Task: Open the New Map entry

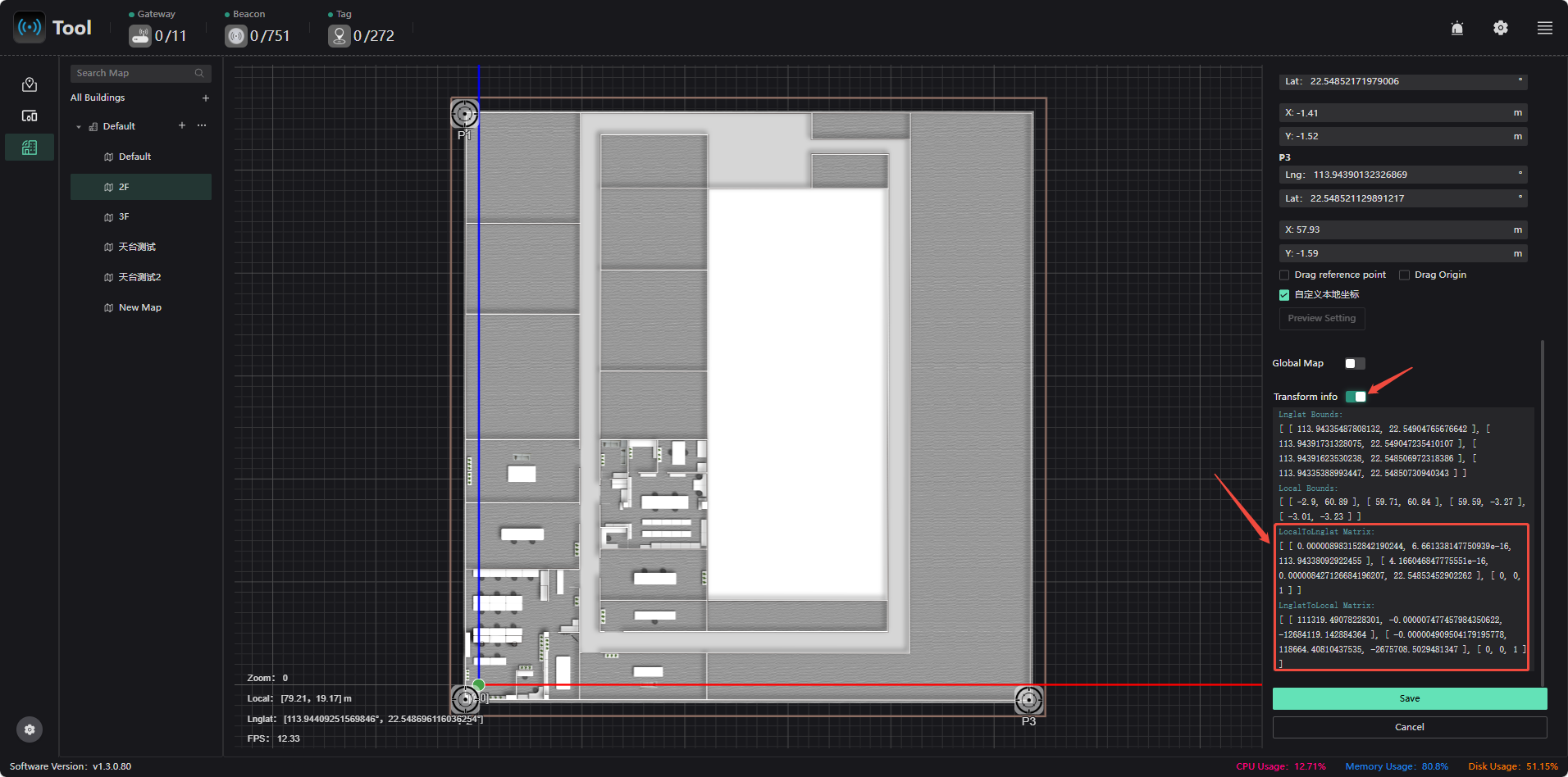Action: coord(141,307)
